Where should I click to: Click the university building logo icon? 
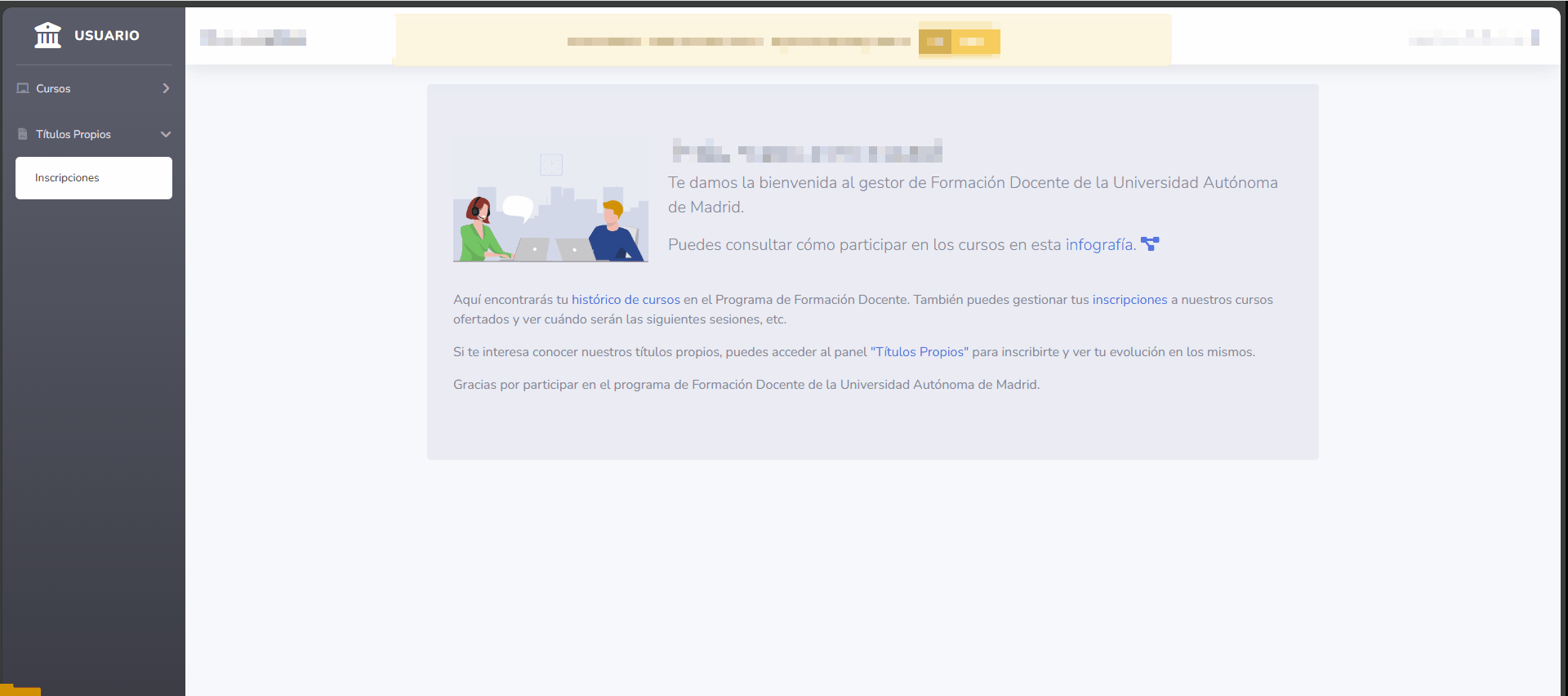(x=47, y=35)
